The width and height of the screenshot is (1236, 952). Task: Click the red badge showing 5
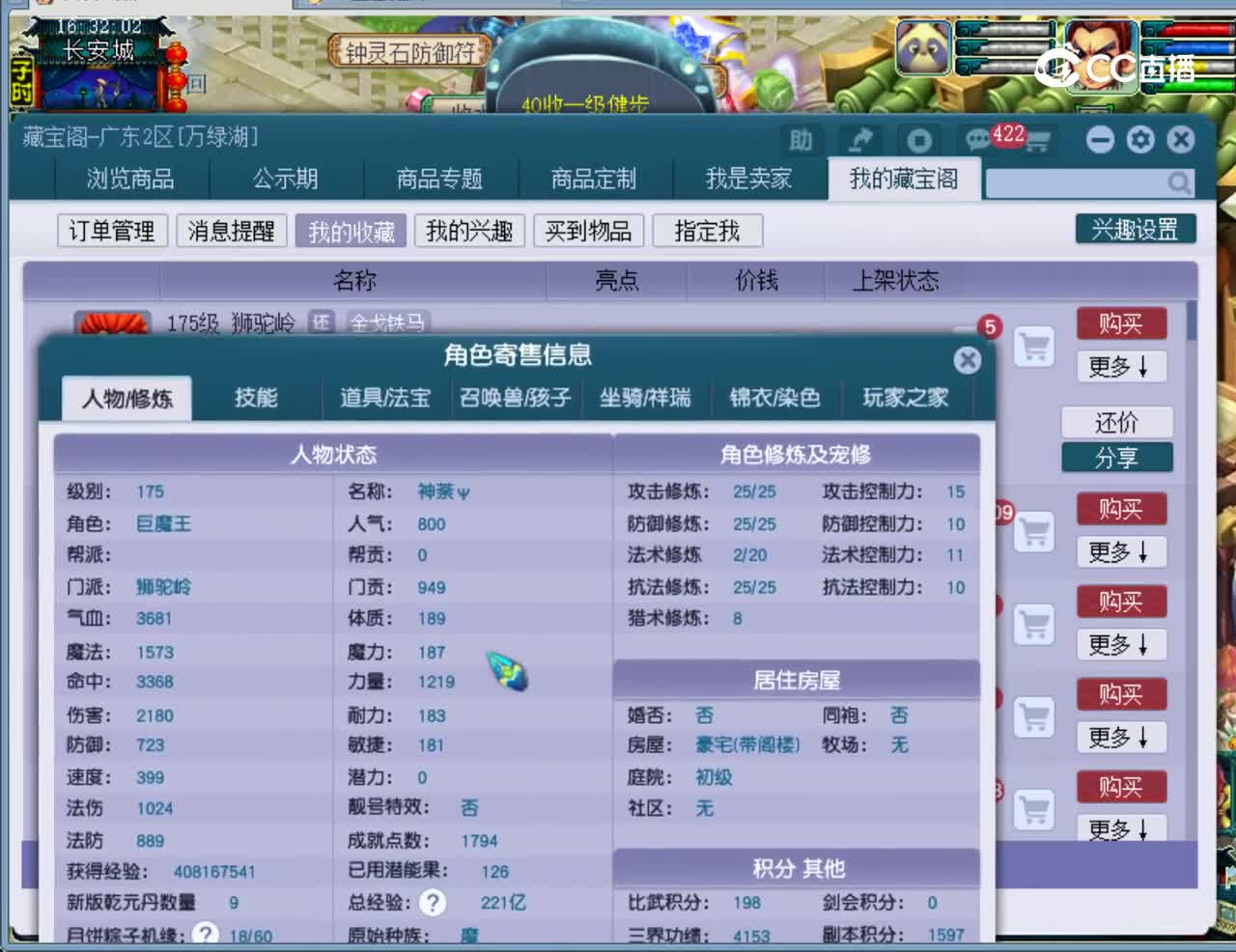[x=989, y=327]
